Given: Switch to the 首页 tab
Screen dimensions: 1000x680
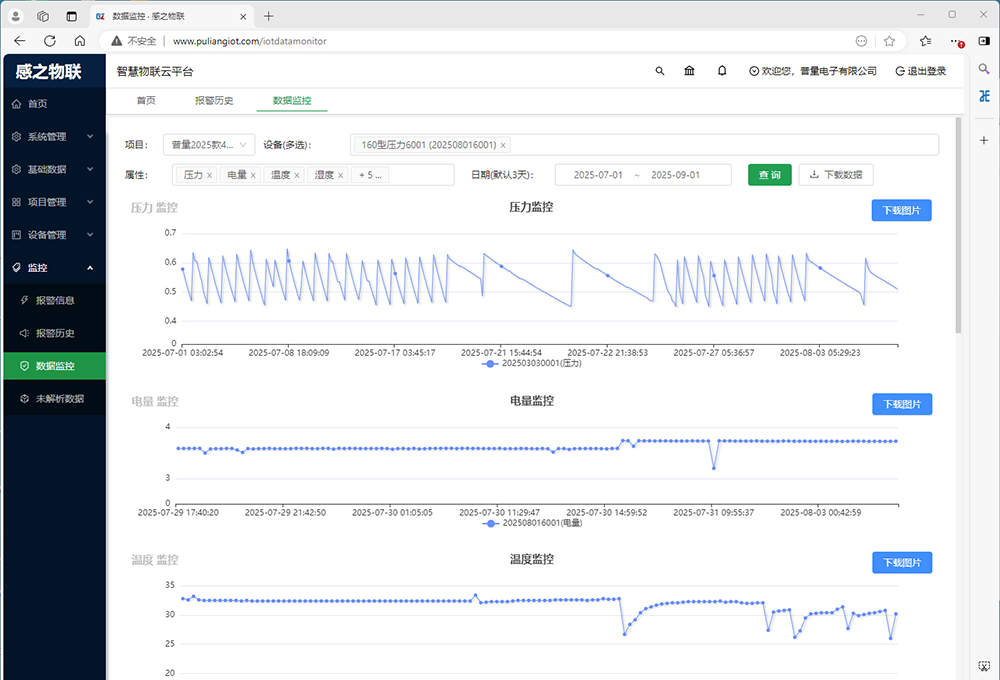Looking at the screenshot, I should pos(146,101).
